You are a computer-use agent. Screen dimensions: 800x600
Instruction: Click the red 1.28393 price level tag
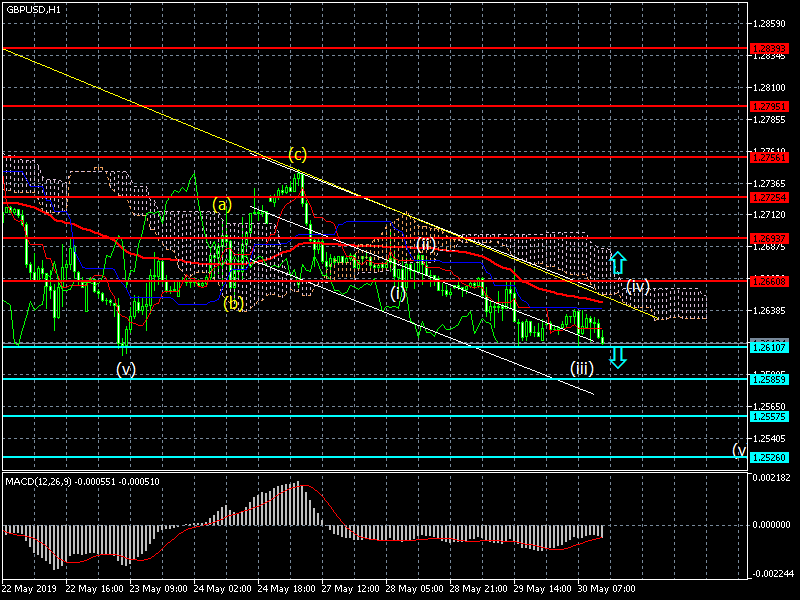[x=771, y=48]
